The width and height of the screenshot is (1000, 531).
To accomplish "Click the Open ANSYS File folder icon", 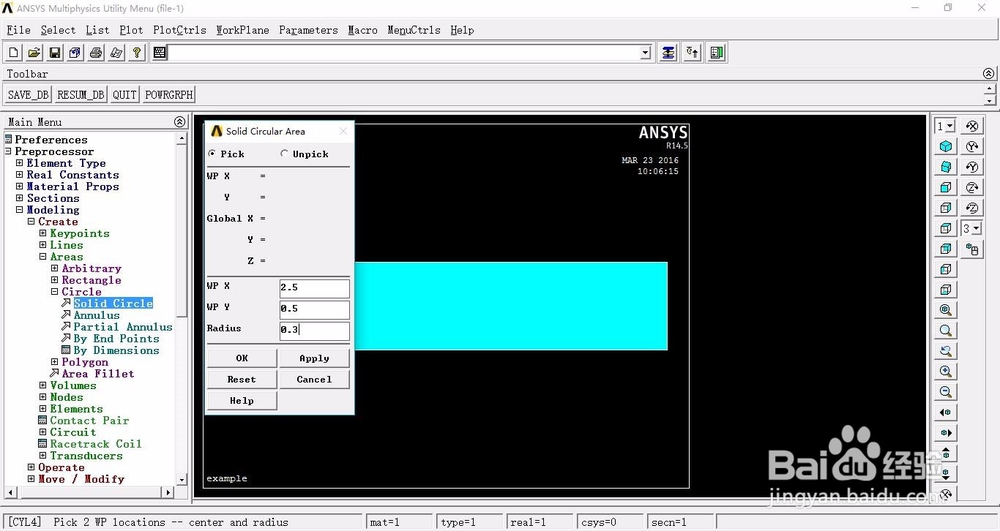I will [x=34, y=53].
